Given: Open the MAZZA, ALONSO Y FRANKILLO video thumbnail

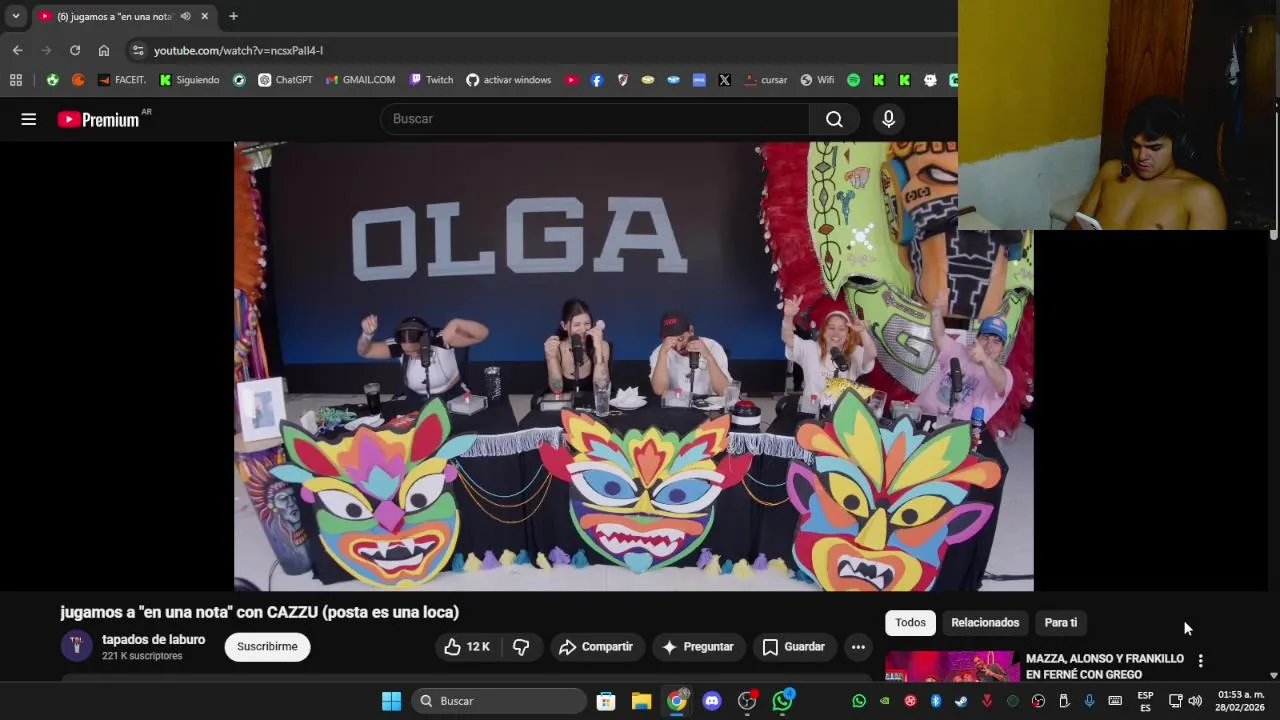Looking at the screenshot, I should (x=951, y=666).
